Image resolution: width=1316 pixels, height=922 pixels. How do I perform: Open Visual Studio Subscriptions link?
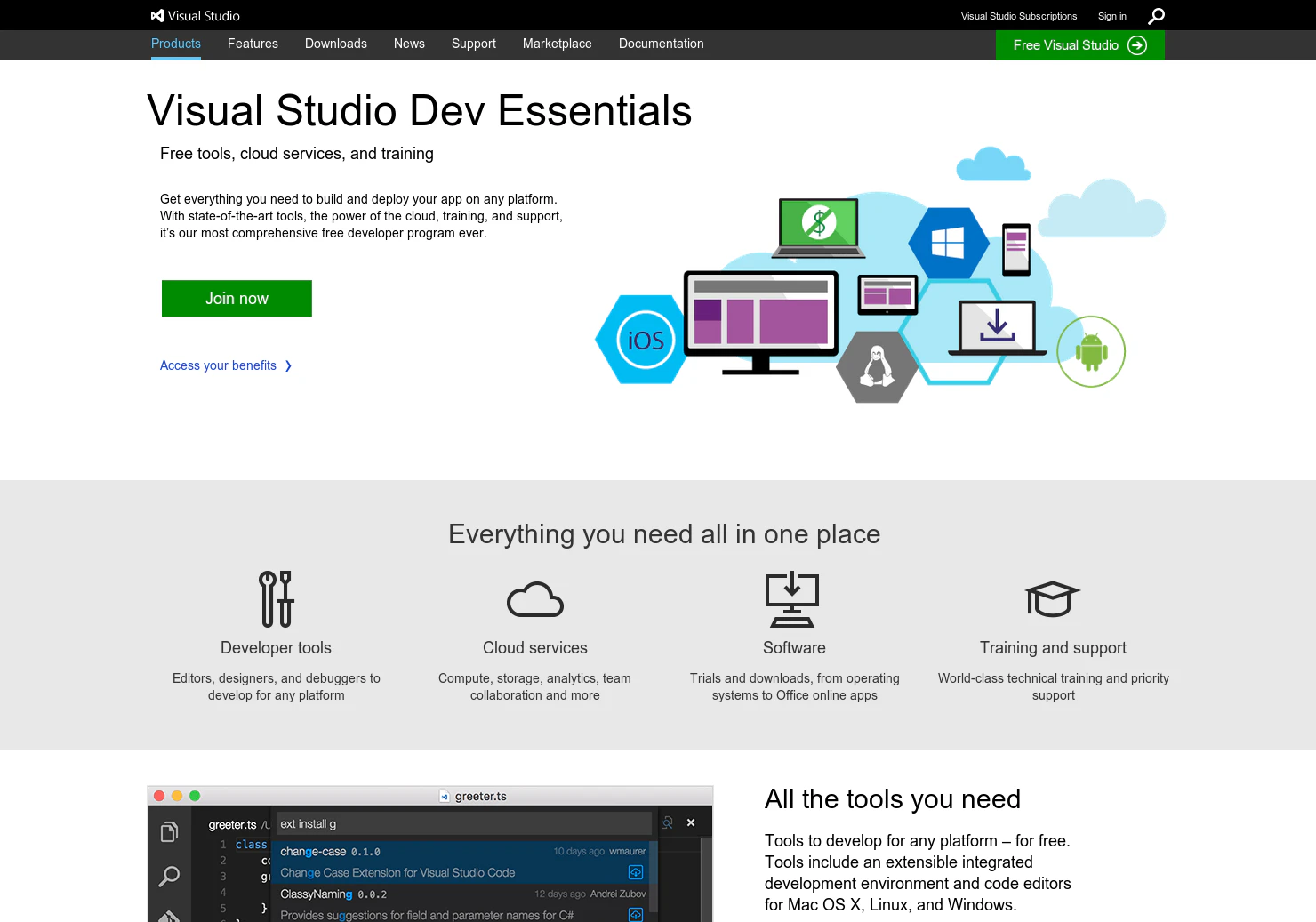(1019, 16)
